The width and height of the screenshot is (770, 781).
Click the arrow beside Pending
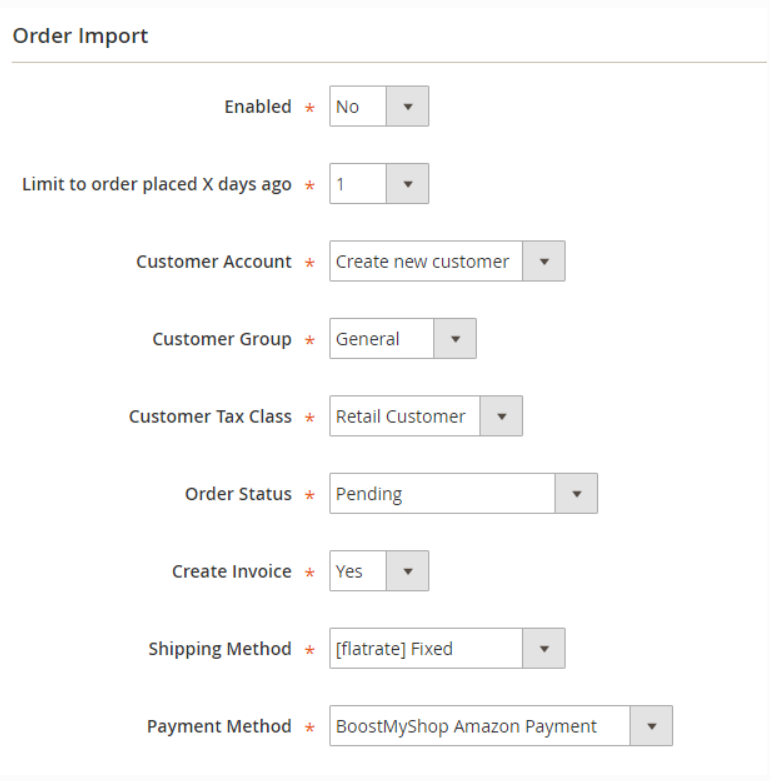576,494
